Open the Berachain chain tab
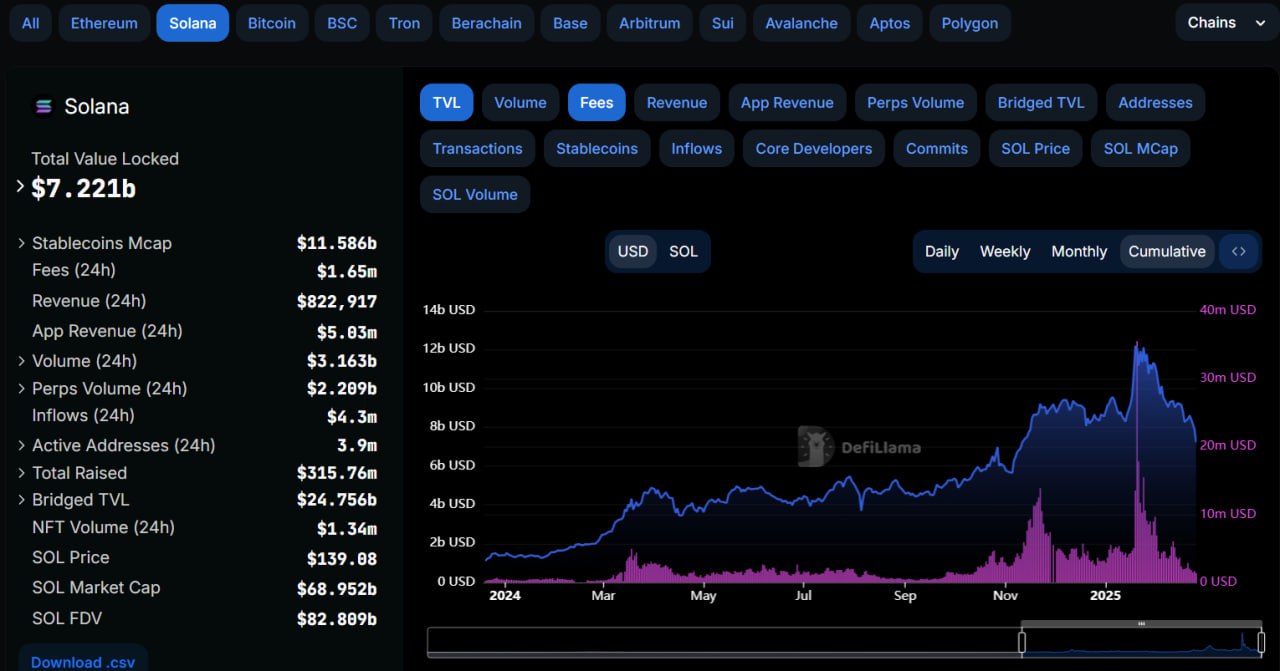Viewport: 1280px width, 671px height. (x=487, y=23)
